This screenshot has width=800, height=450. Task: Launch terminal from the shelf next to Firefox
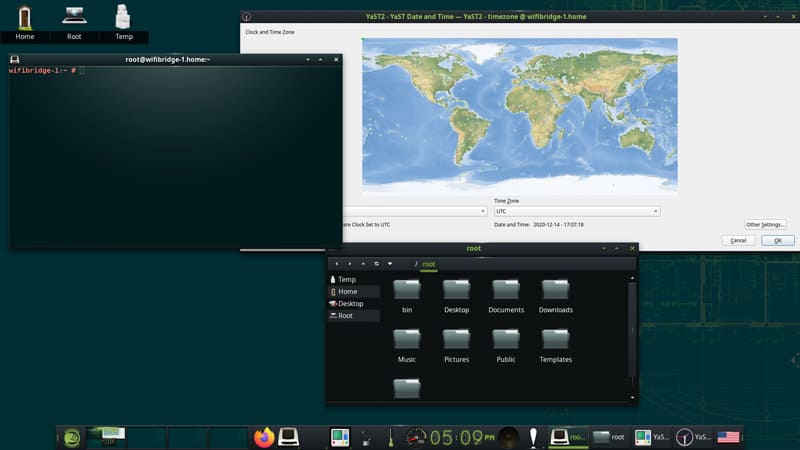[289, 437]
